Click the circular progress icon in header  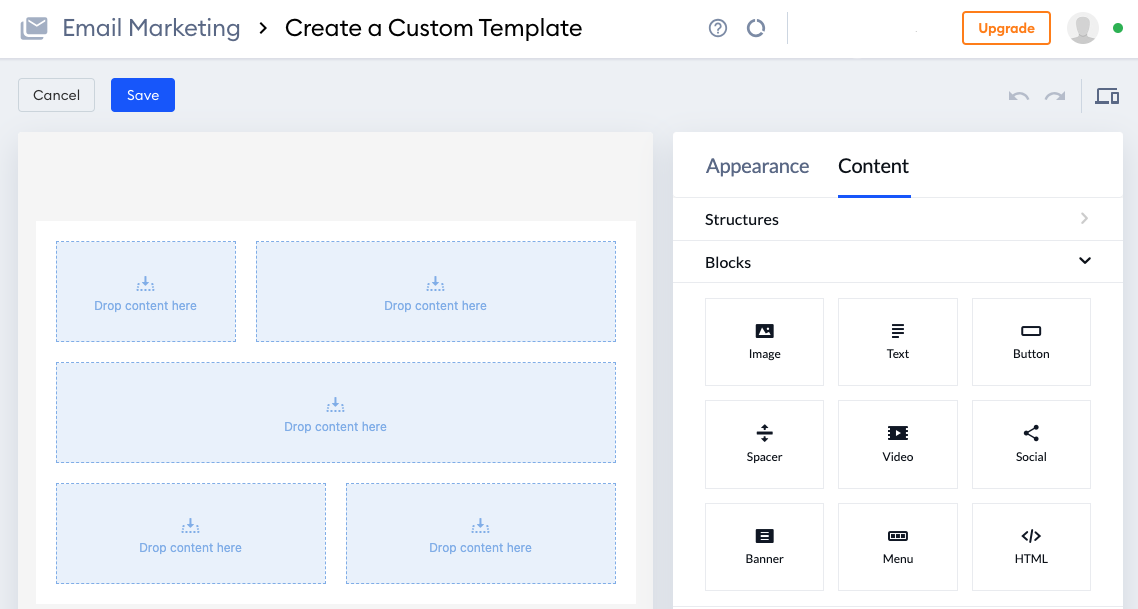point(756,28)
